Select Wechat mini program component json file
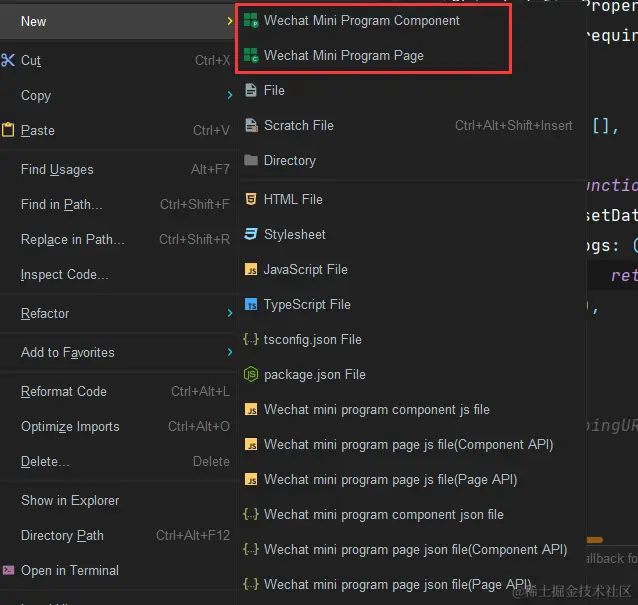The width and height of the screenshot is (638, 605). point(412,514)
